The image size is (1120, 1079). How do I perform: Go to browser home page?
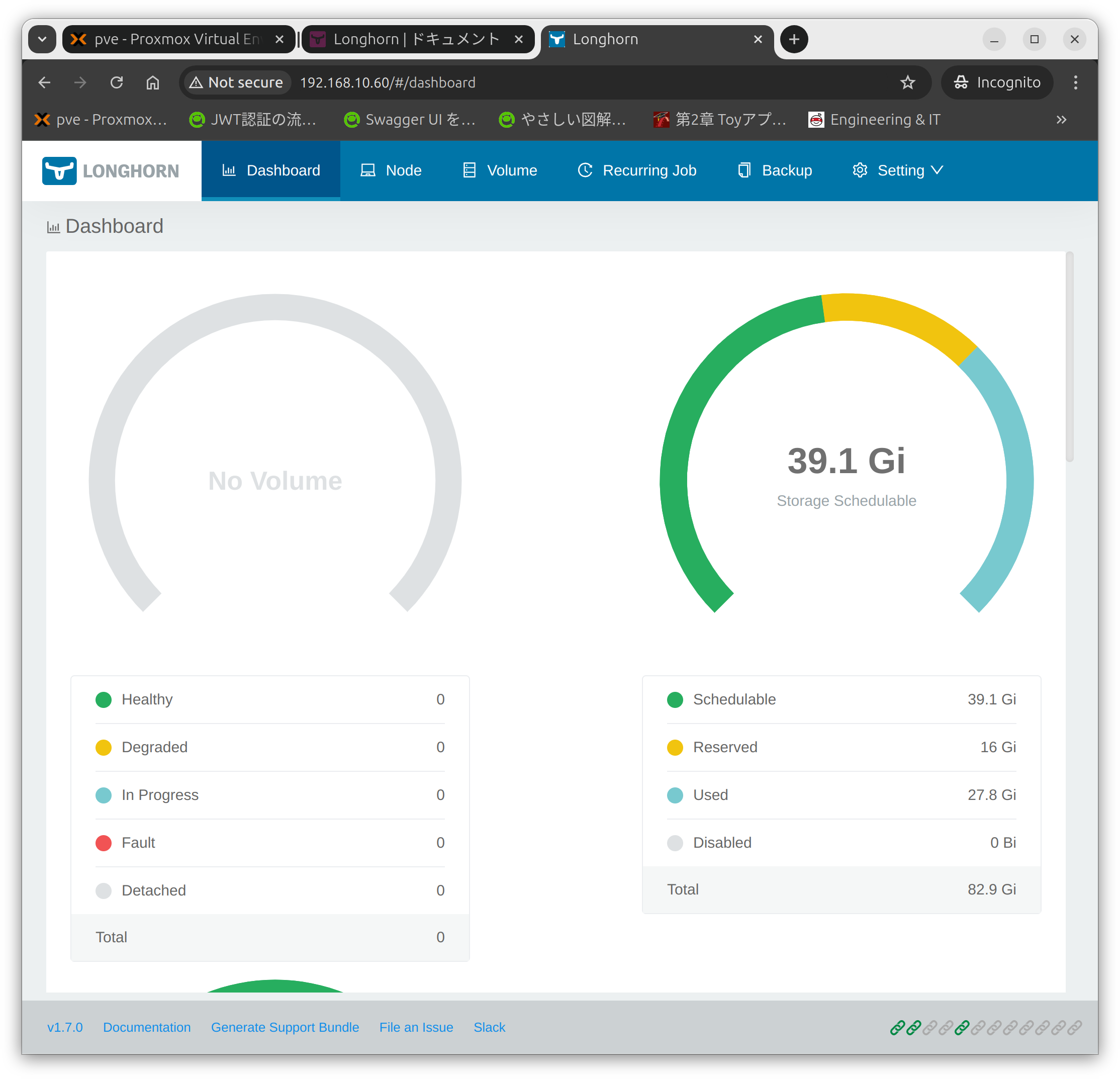153,83
